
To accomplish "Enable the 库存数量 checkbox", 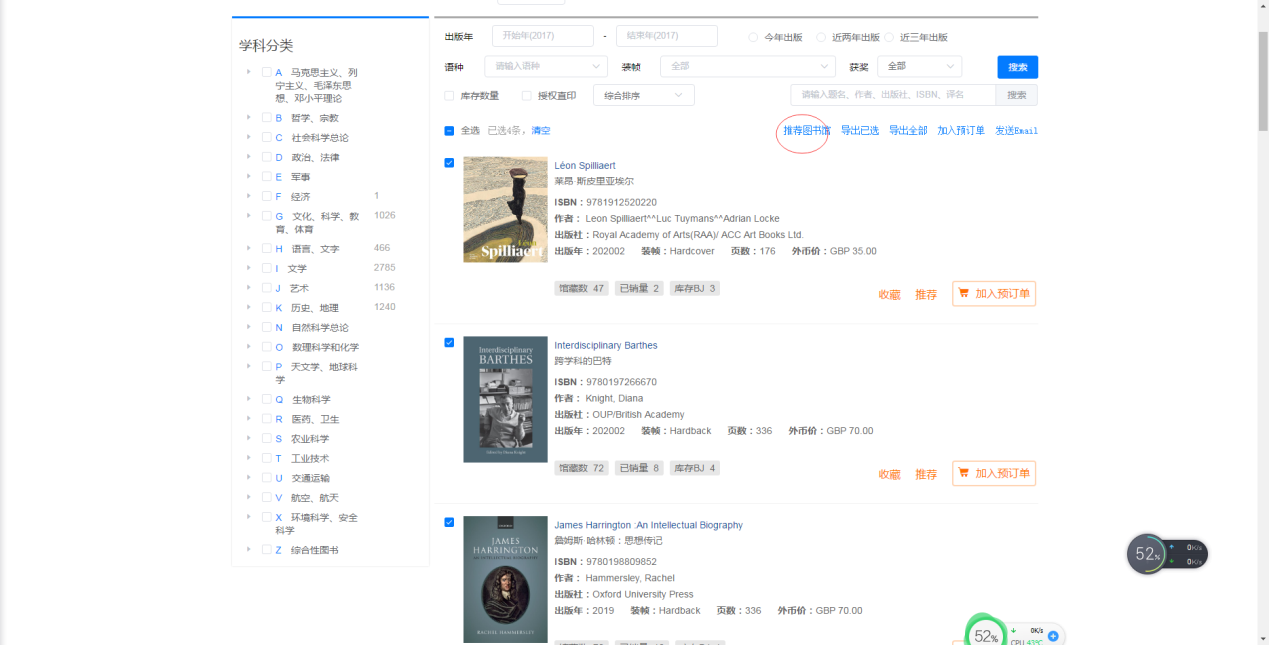I will click(449, 96).
